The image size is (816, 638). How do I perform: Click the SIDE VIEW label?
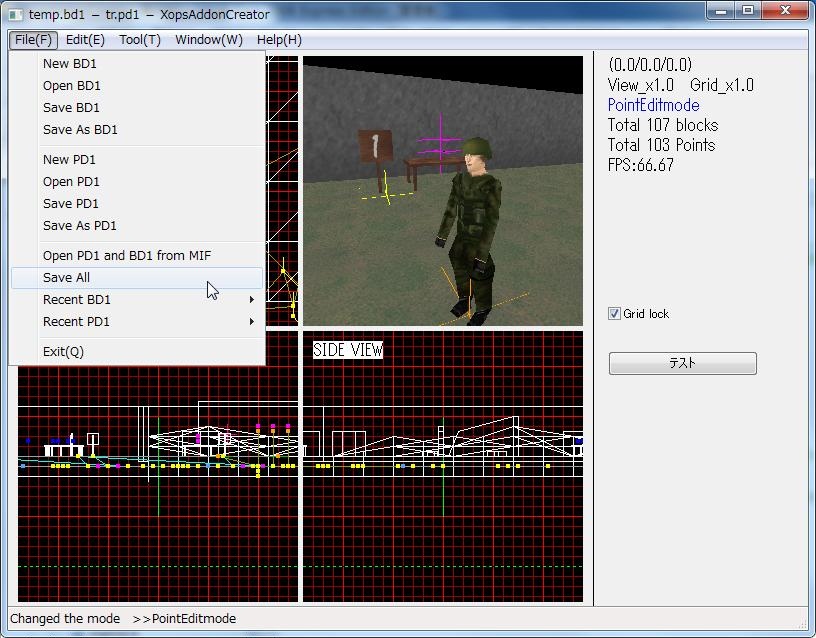pyautogui.click(x=348, y=350)
